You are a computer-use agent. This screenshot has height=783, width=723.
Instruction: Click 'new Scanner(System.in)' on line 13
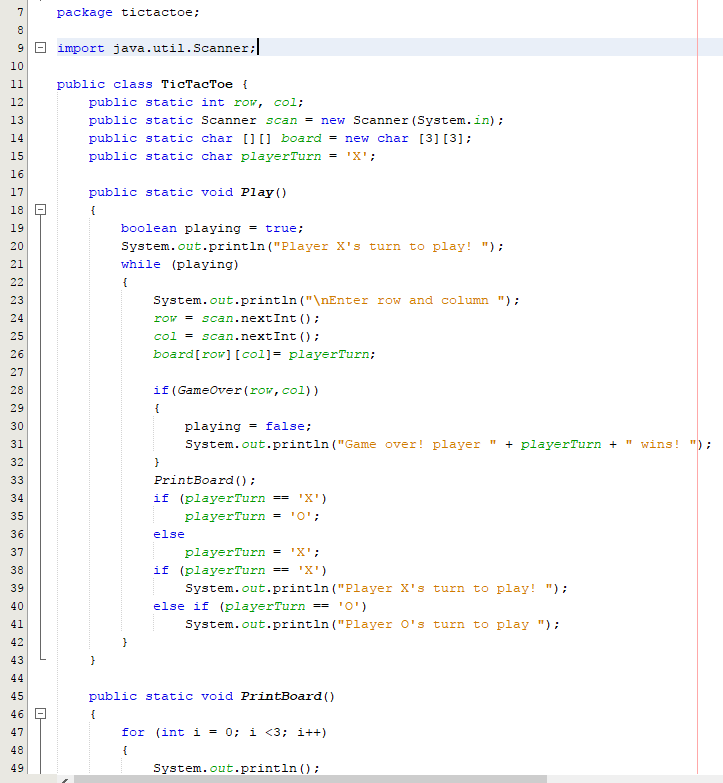407,120
